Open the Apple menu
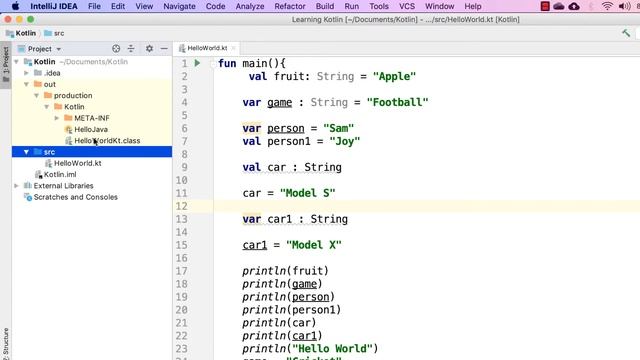The image size is (640, 360). tap(15, 6)
